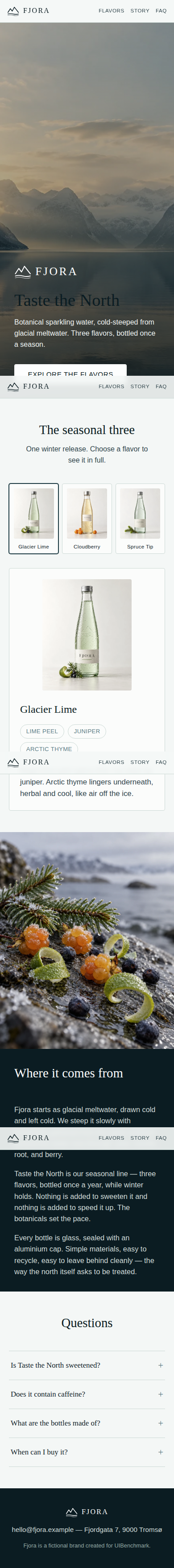
Task: Click the cloudberries and spruce branch photo
Action: point(87,940)
